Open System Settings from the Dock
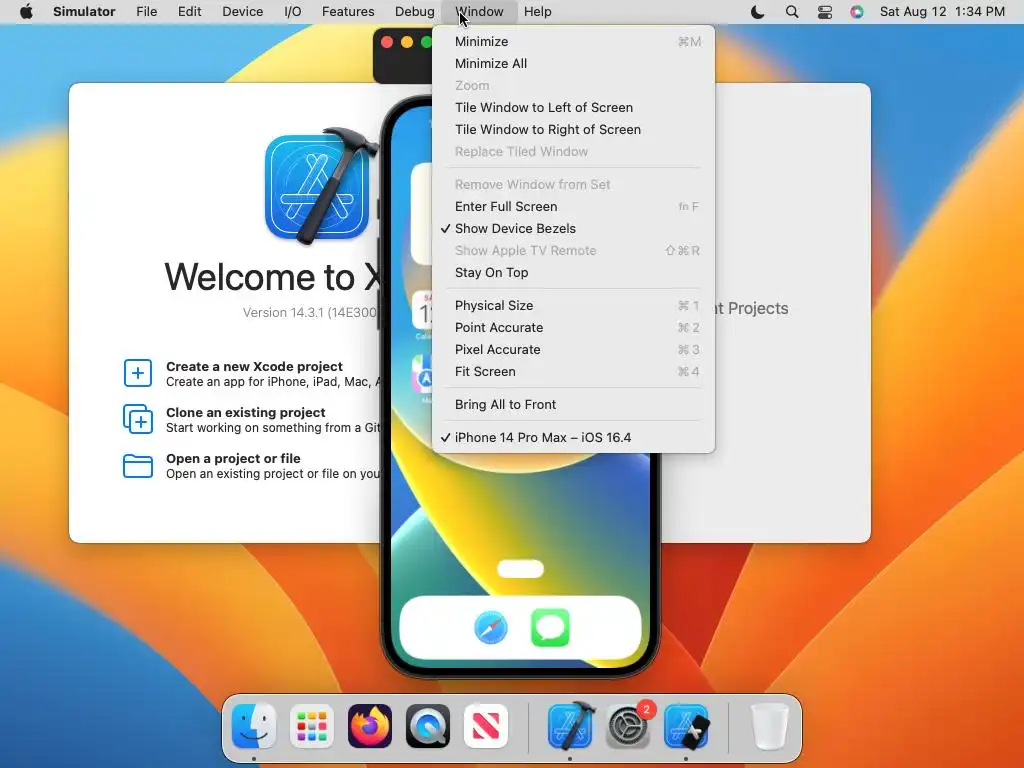Image resolution: width=1024 pixels, height=768 pixels. 628,726
